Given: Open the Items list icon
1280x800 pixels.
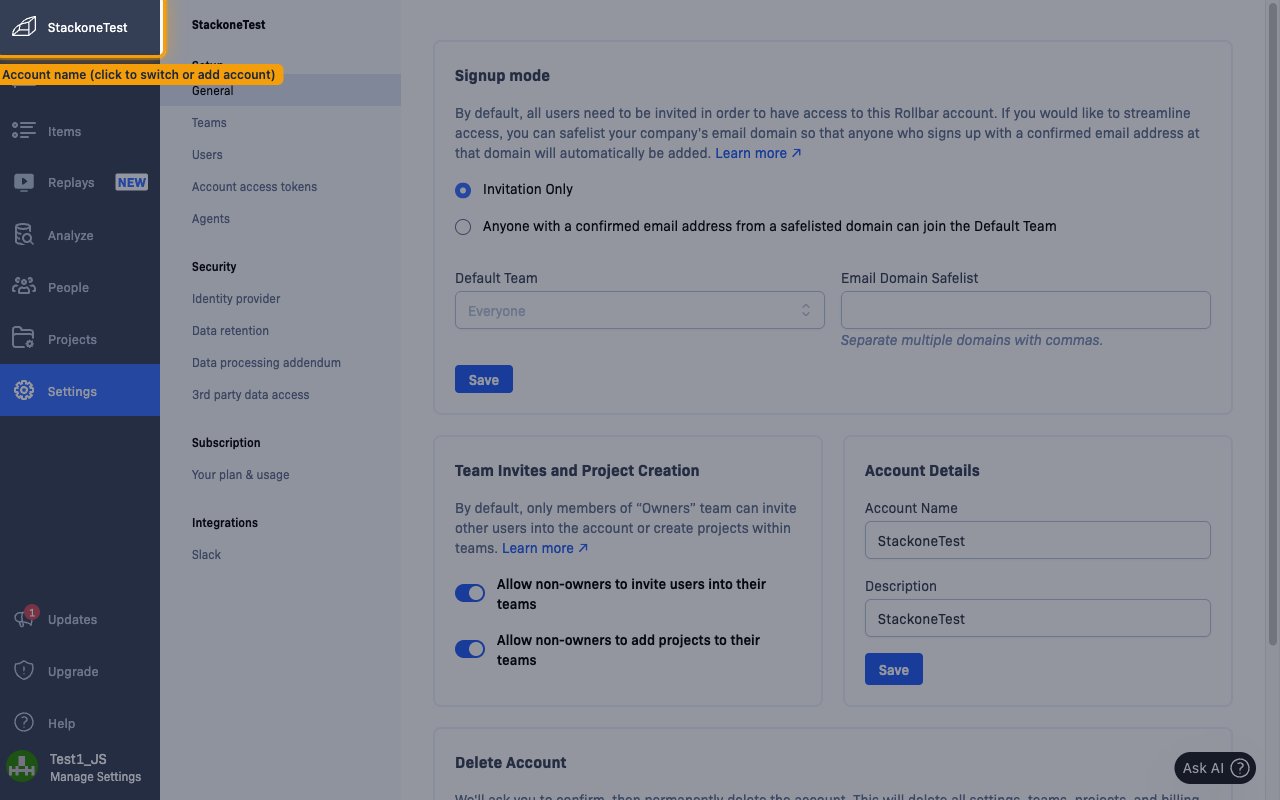Looking at the screenshot, I should pyautogui.click(x=24, y=131).
